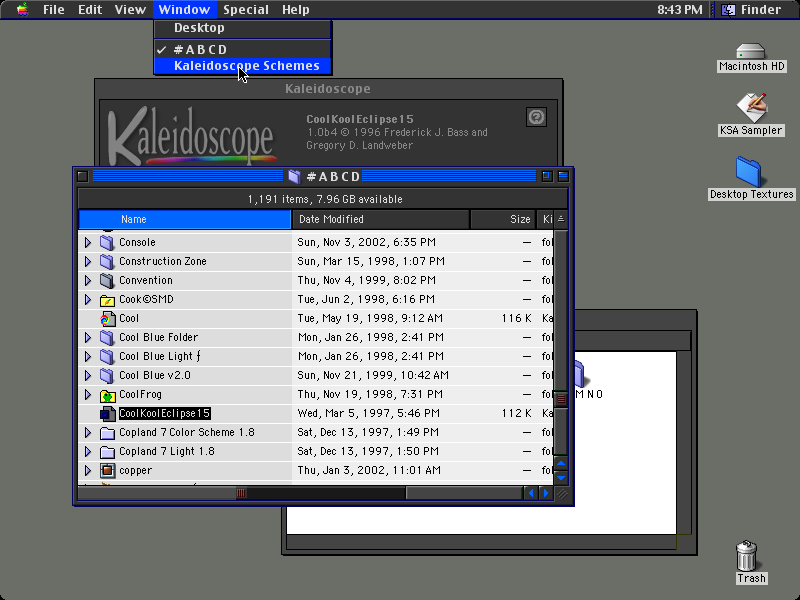Click the scroll left arrow
This screenshot has height=600, width=800.
click(x=531, y=493)
